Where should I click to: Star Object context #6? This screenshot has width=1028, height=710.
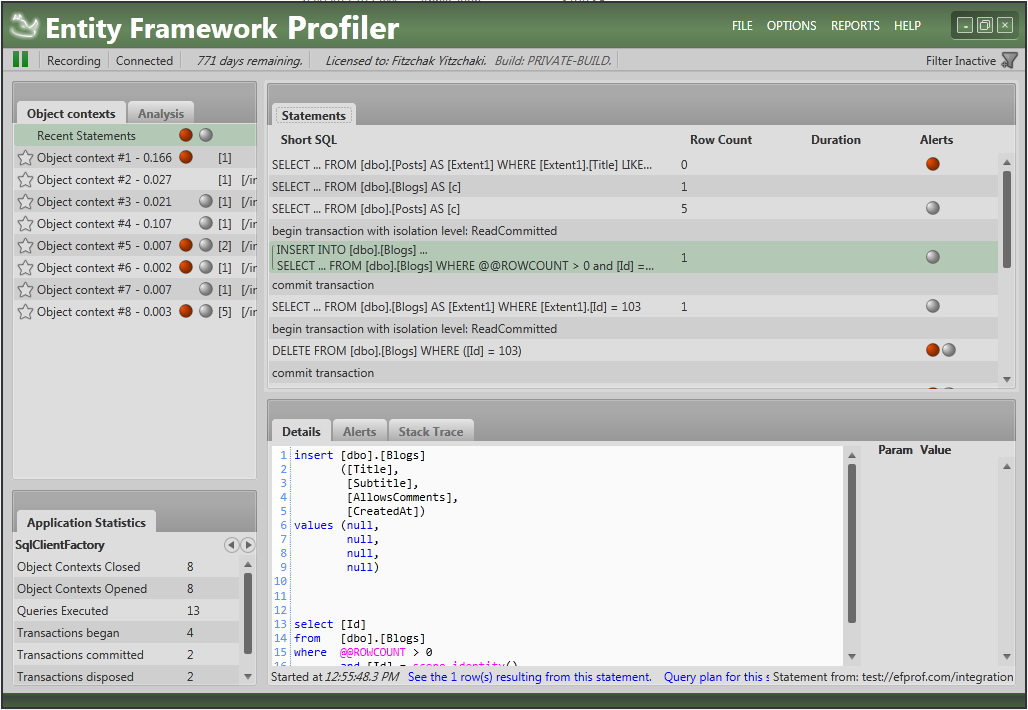click(25, 267)
